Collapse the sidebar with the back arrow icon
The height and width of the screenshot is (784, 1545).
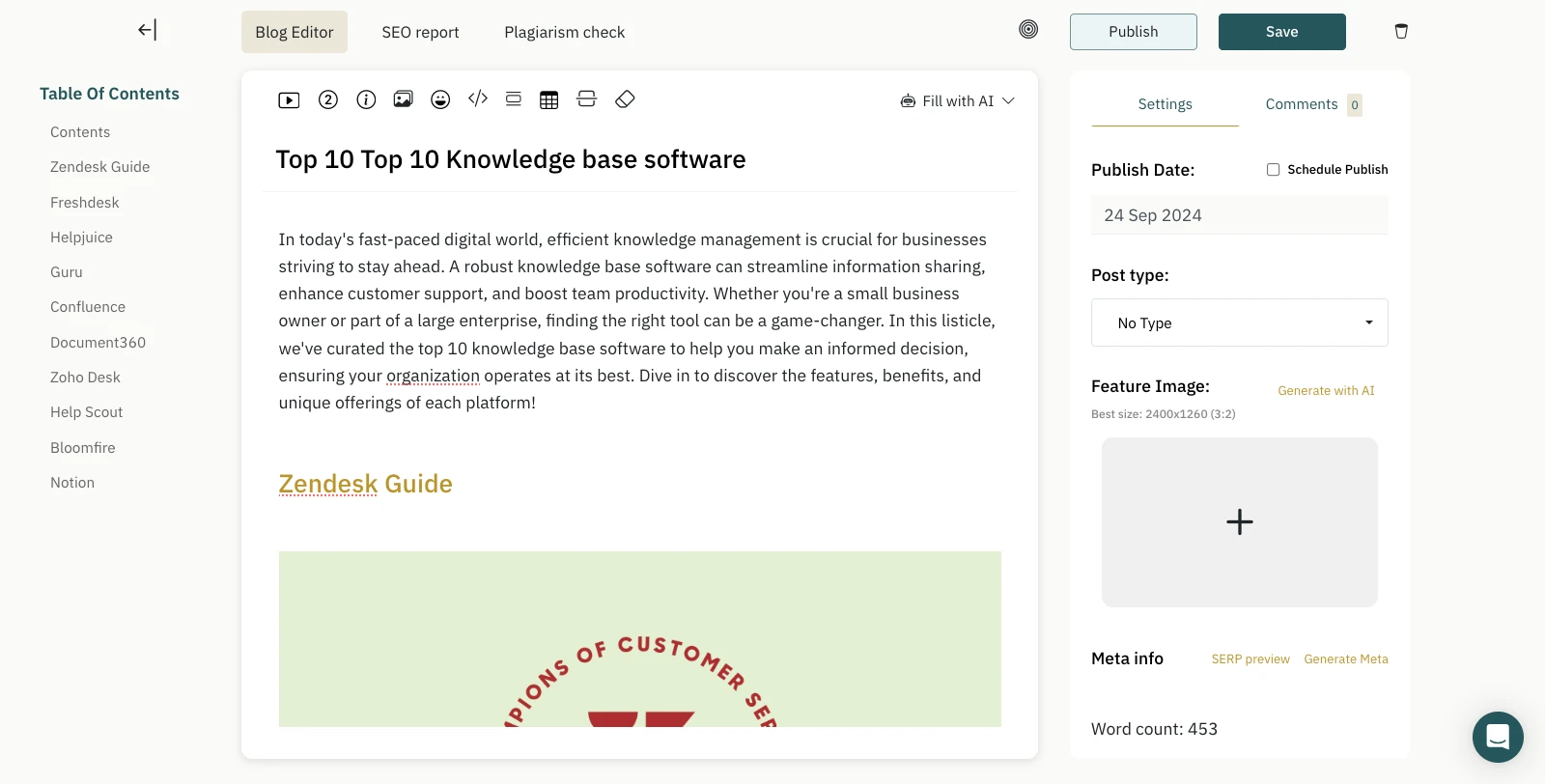tap(147, 31)
